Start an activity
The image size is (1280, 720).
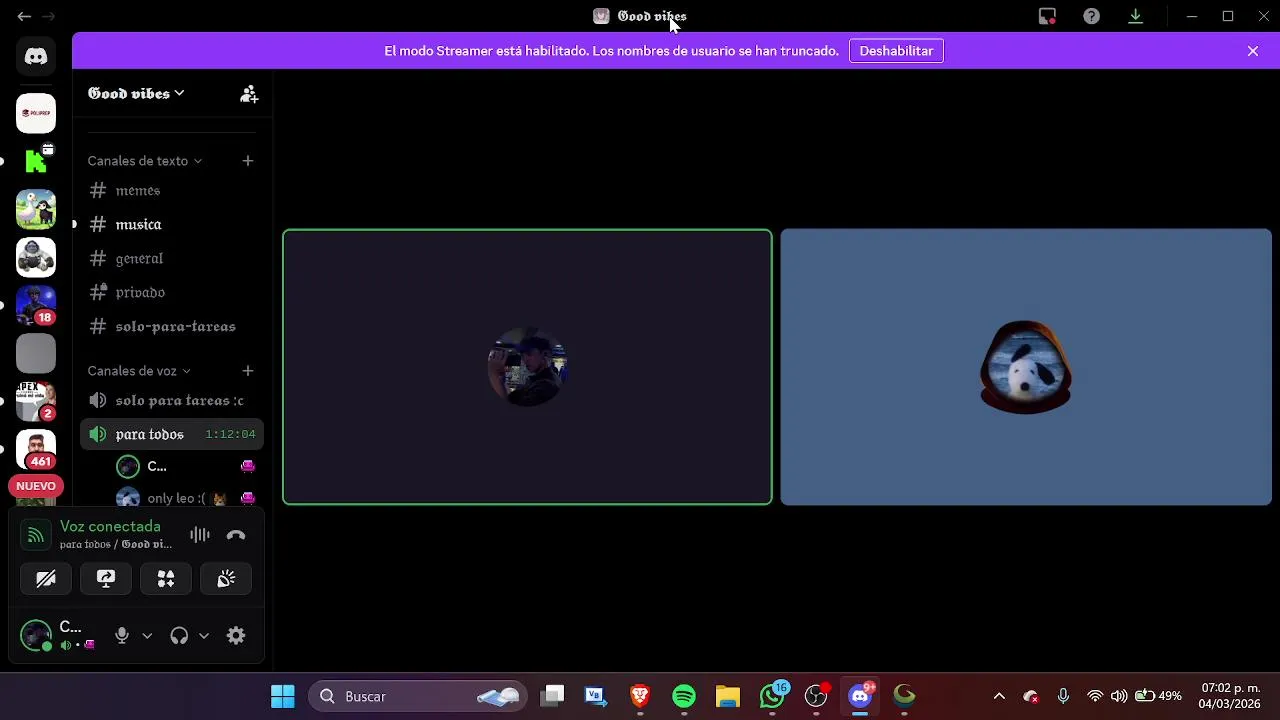point(166,579)
